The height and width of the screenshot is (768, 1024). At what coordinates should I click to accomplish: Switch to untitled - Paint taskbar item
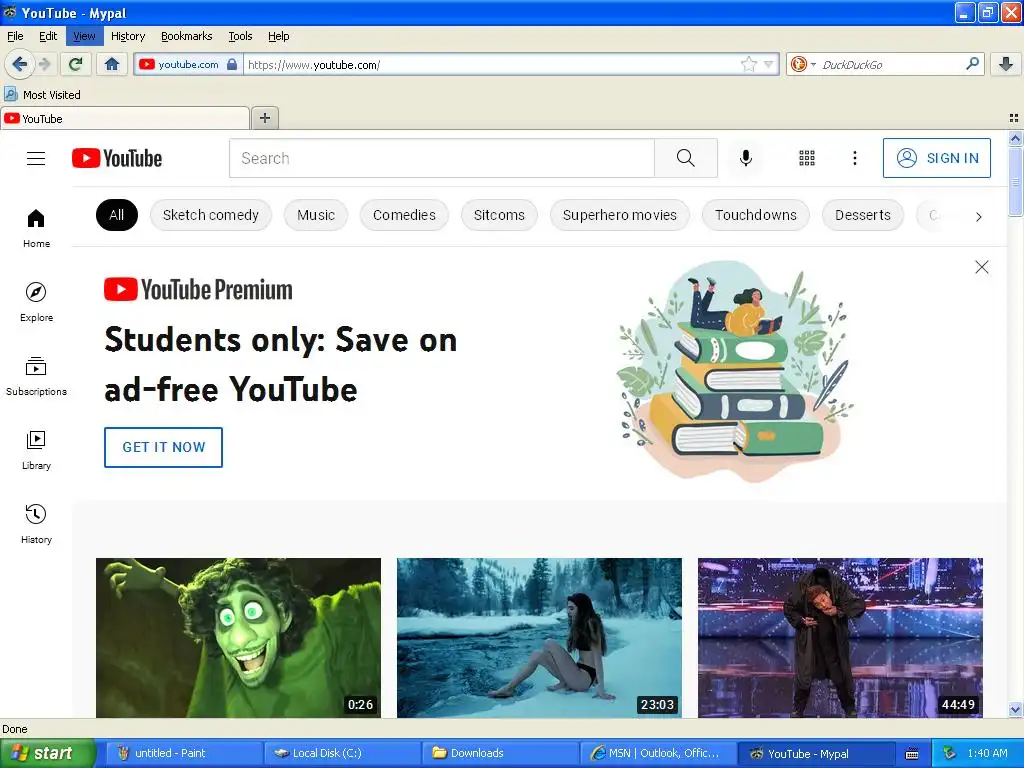pyautogui.click(x=184, y=753)
